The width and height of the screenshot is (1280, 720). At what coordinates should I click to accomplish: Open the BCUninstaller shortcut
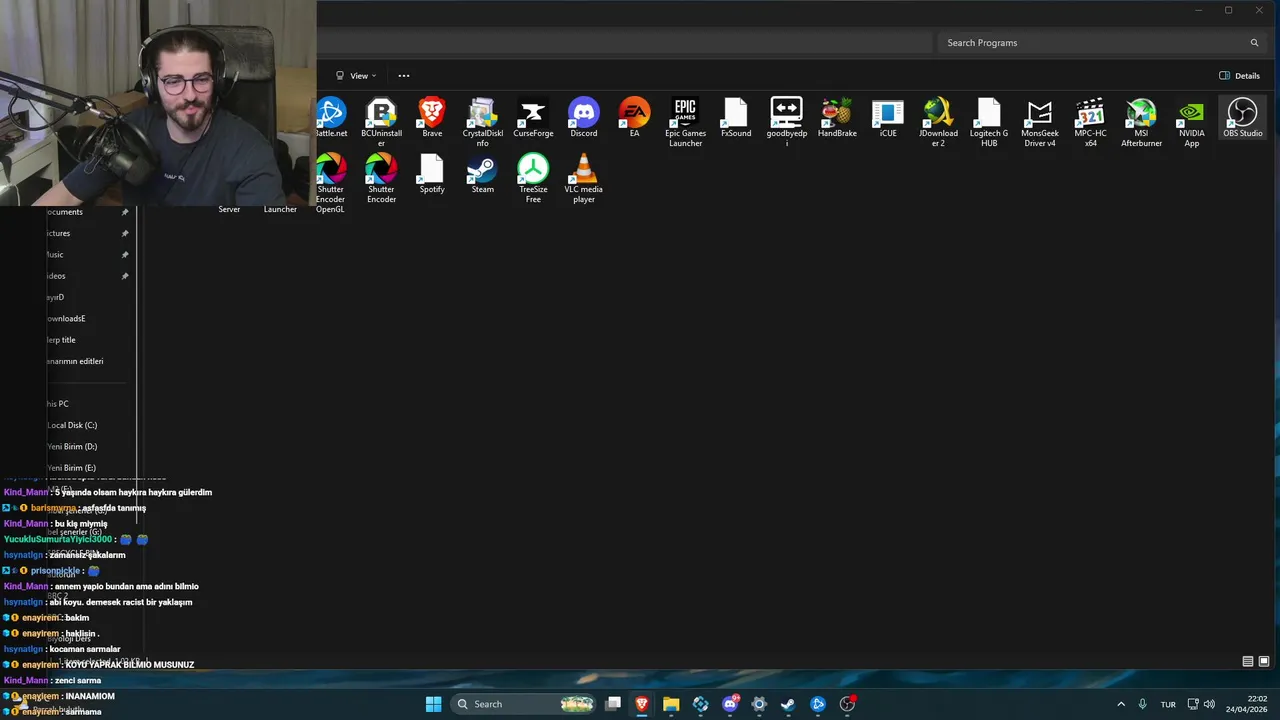point(381,123)
